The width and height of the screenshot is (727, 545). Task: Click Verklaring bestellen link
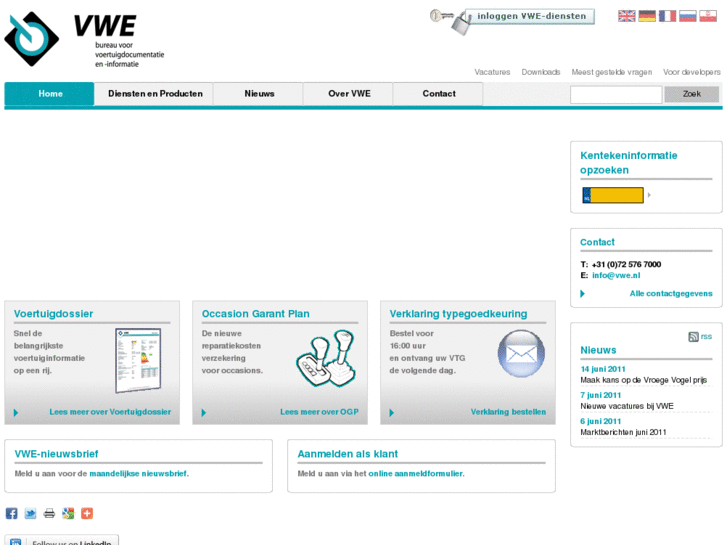[508, 412]
